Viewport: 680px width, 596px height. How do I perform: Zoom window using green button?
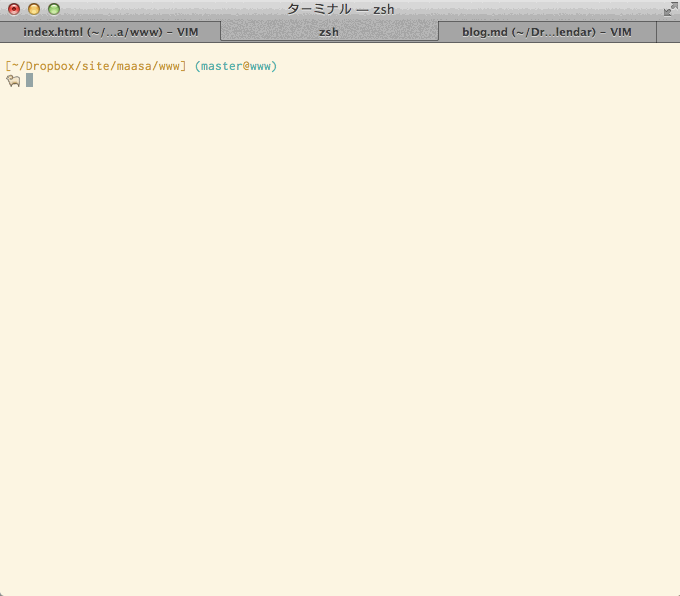[x=54, y=9]
